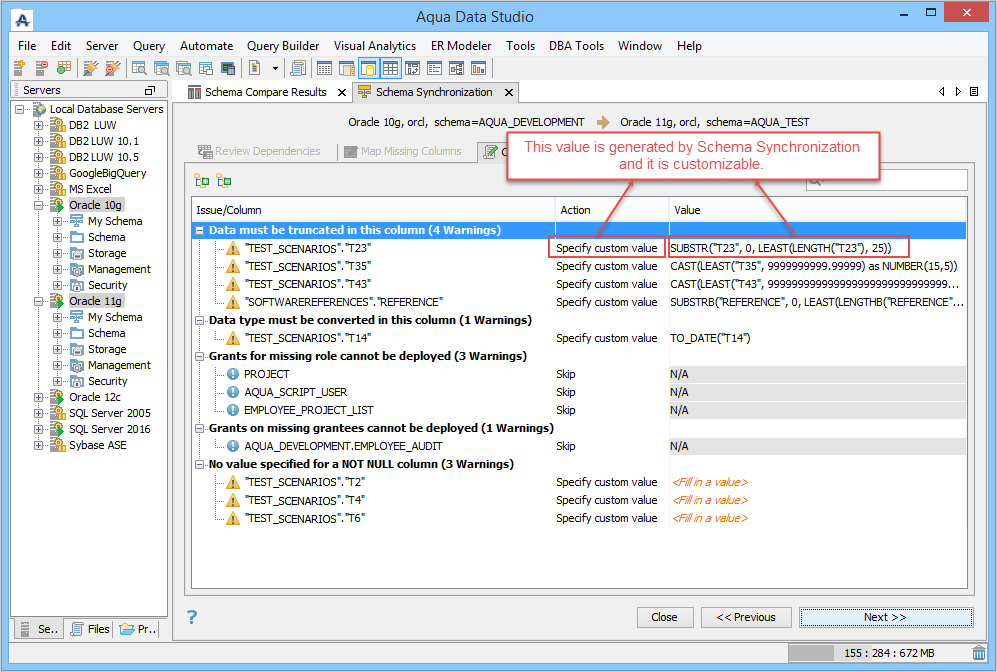This screenshot has width=997, height=672.
Task: Click the Value column header
Action: [x=818, y=210]
